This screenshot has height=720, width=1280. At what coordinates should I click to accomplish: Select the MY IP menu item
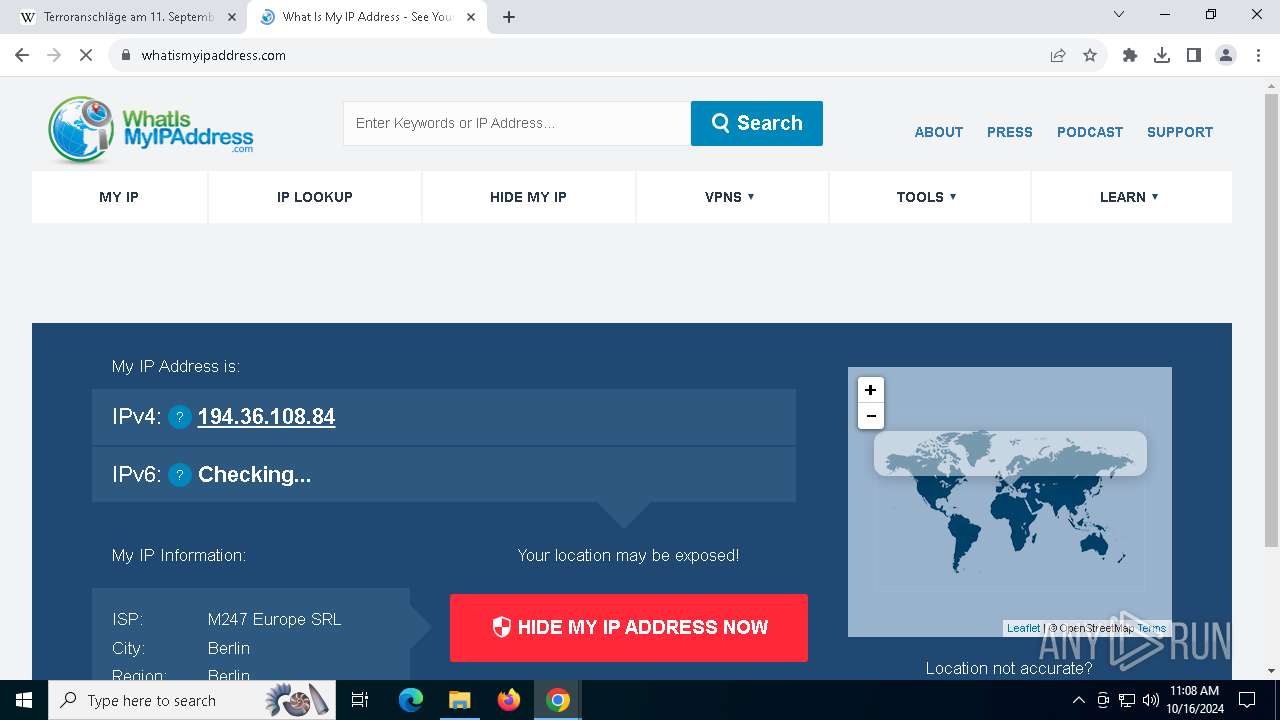click(119, 197)
